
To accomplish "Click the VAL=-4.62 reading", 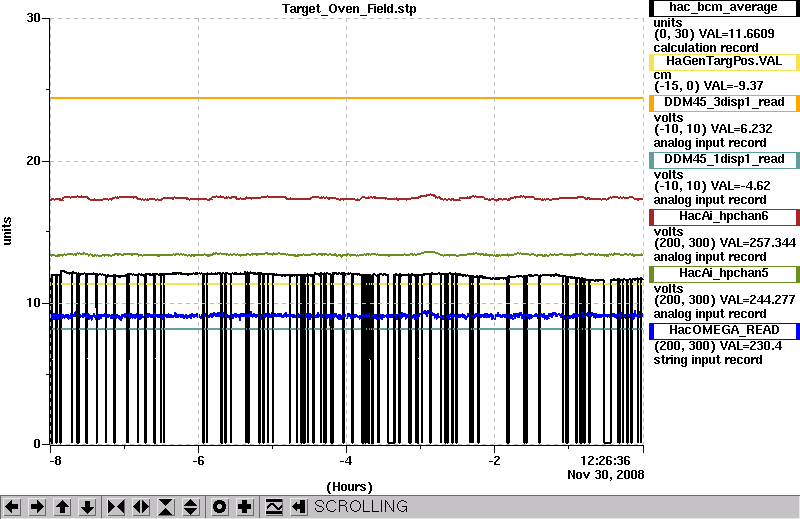I will (741, 186).
